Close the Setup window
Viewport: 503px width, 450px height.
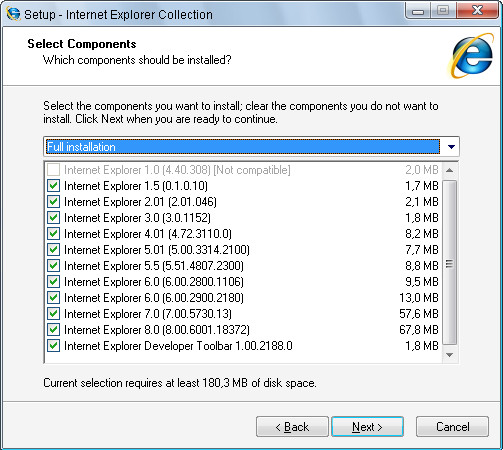point(478,11)
